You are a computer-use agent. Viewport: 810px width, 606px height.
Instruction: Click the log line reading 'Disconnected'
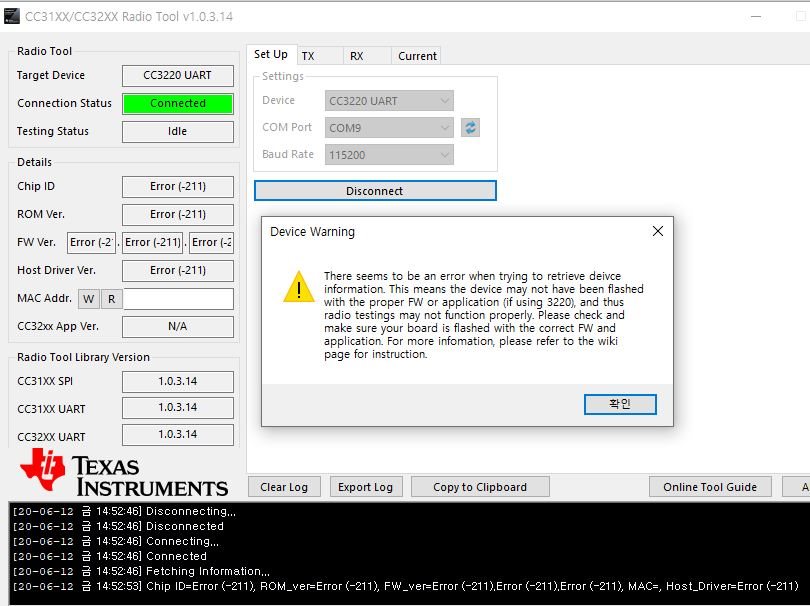click(118, 526)
